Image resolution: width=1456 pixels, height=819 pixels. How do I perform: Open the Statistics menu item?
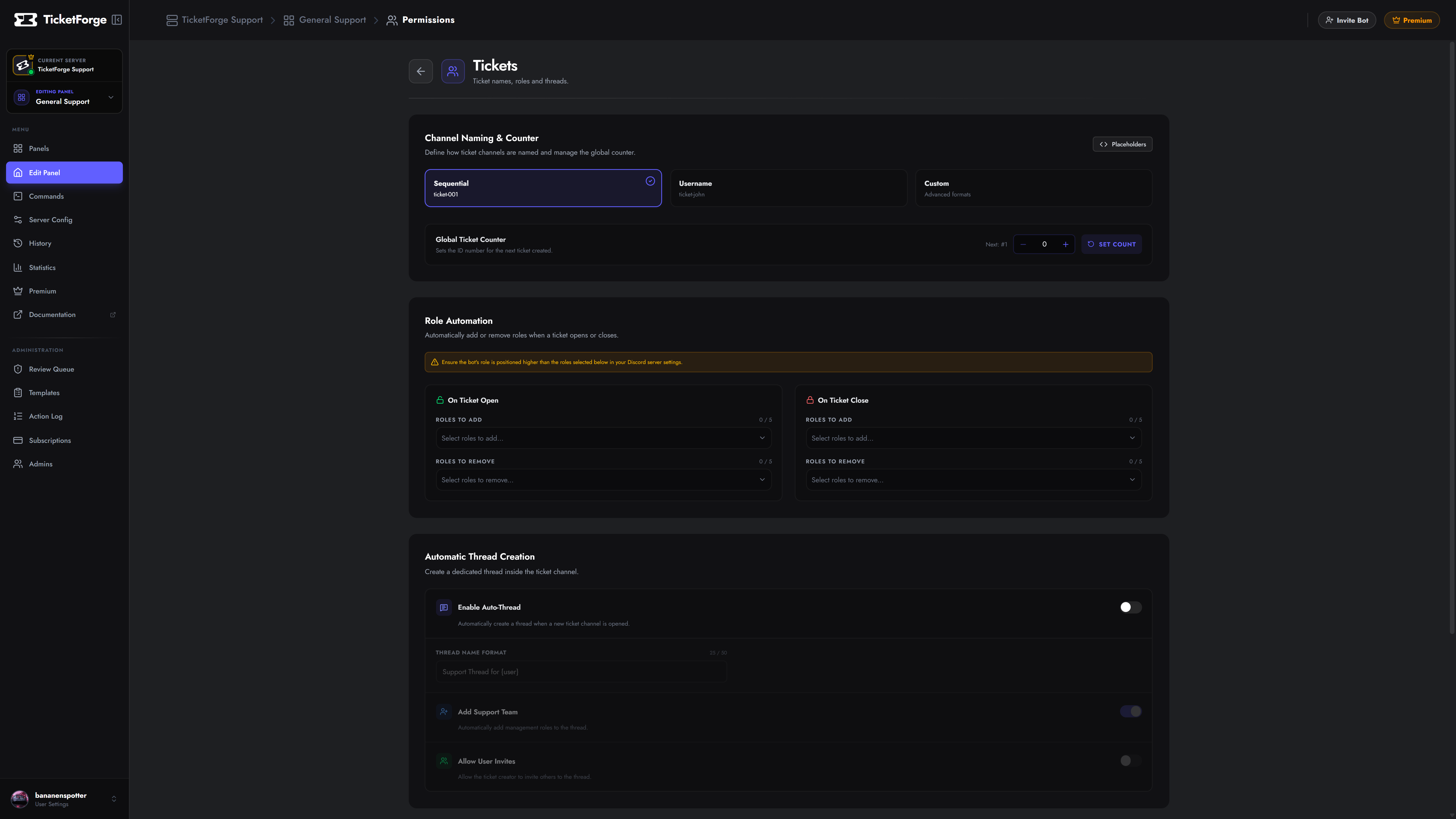coord(64,267)
